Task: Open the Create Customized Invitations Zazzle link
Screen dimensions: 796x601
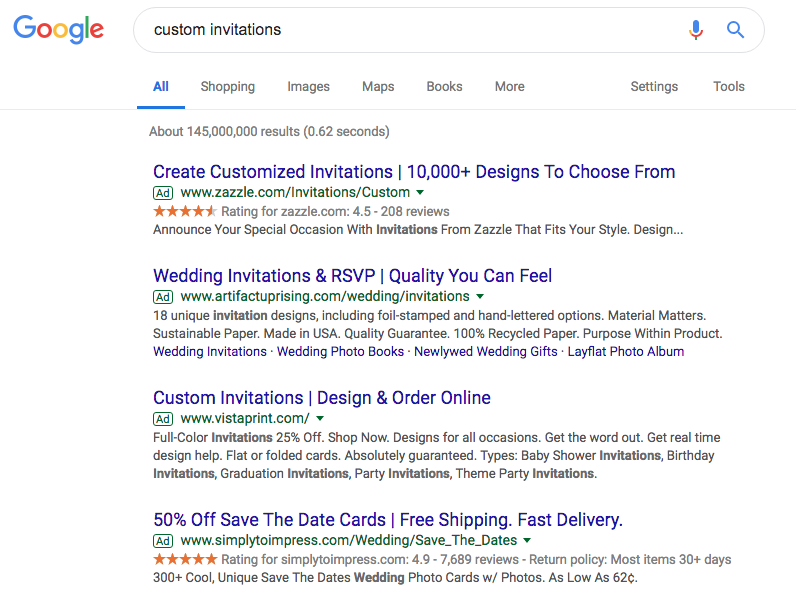Action: (x=414, y=171)
